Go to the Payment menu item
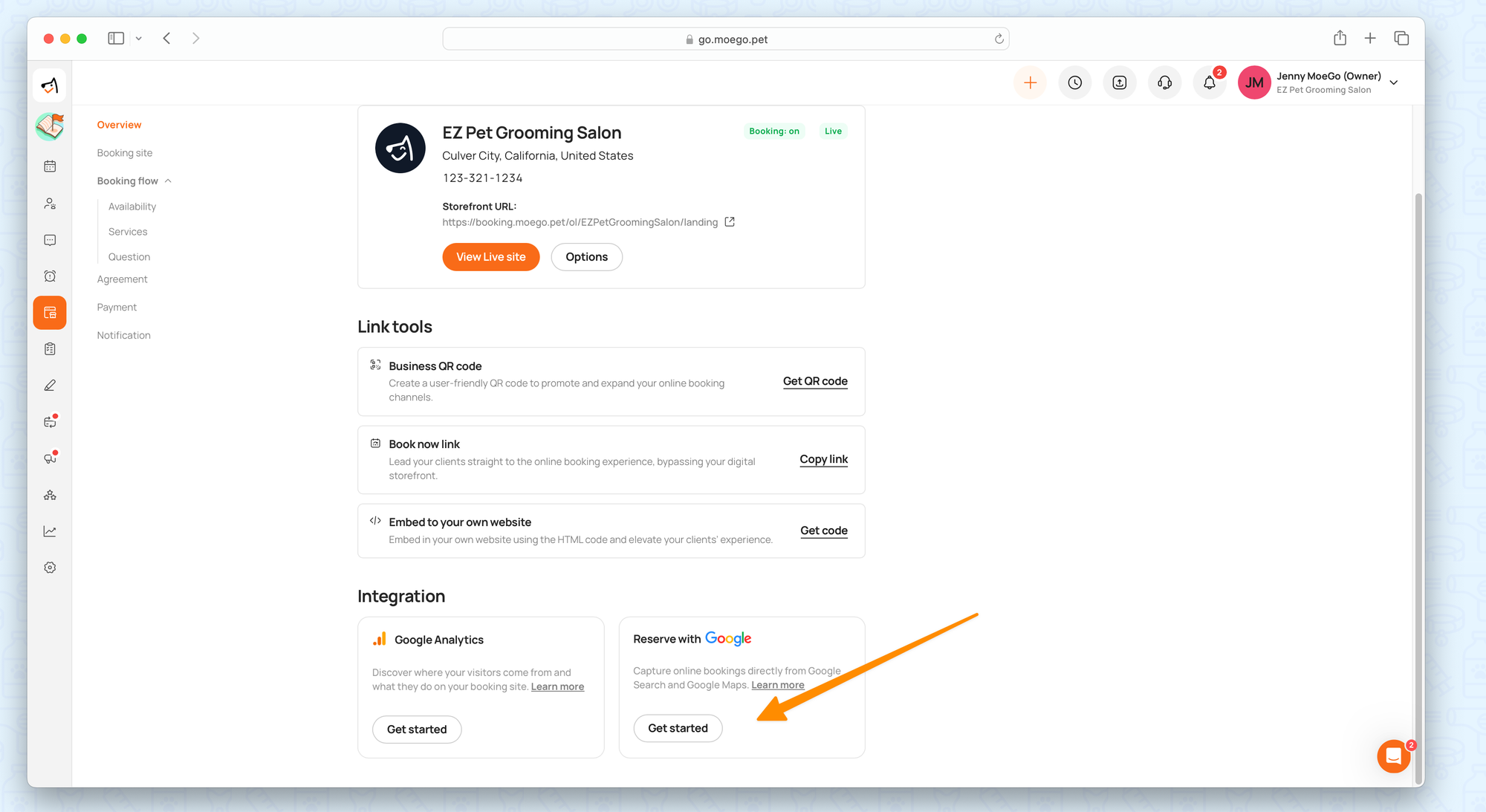The image size is (1486, 812). click(x=117, y=308)
